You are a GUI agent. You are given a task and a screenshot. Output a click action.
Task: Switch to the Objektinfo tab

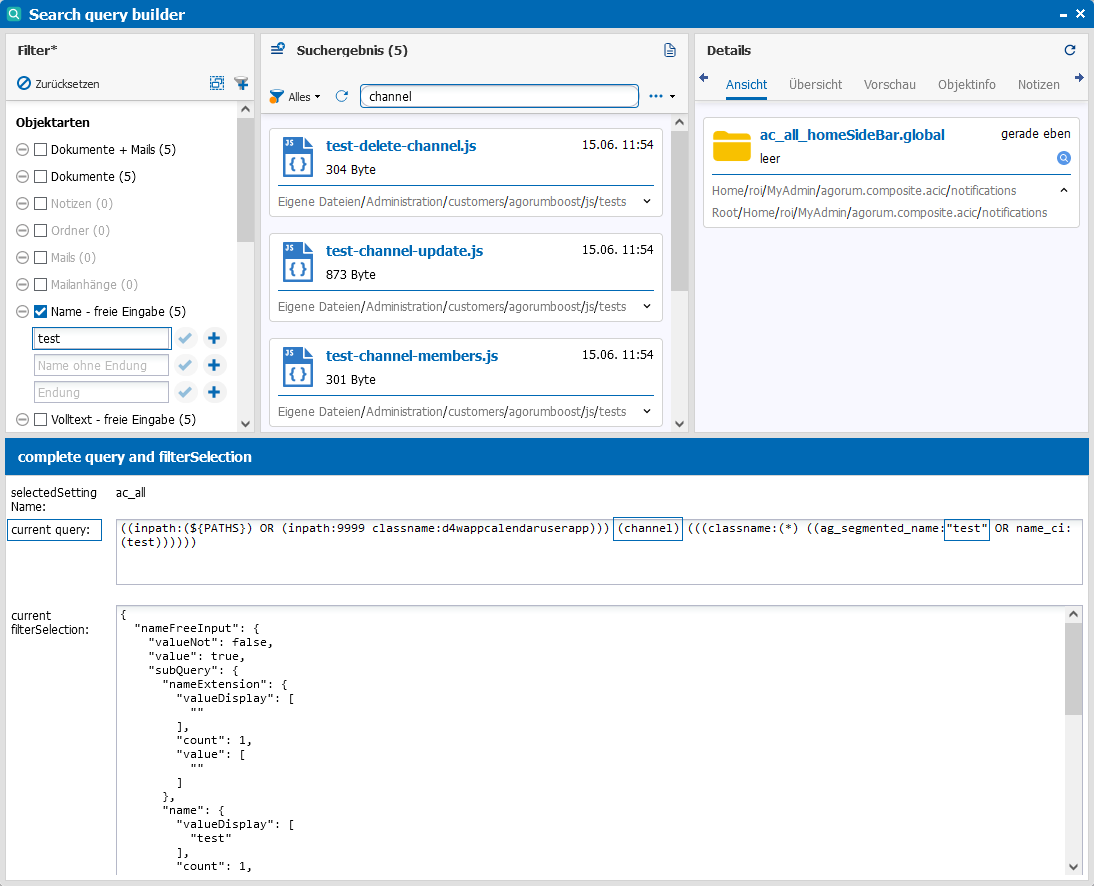[966, 84]
